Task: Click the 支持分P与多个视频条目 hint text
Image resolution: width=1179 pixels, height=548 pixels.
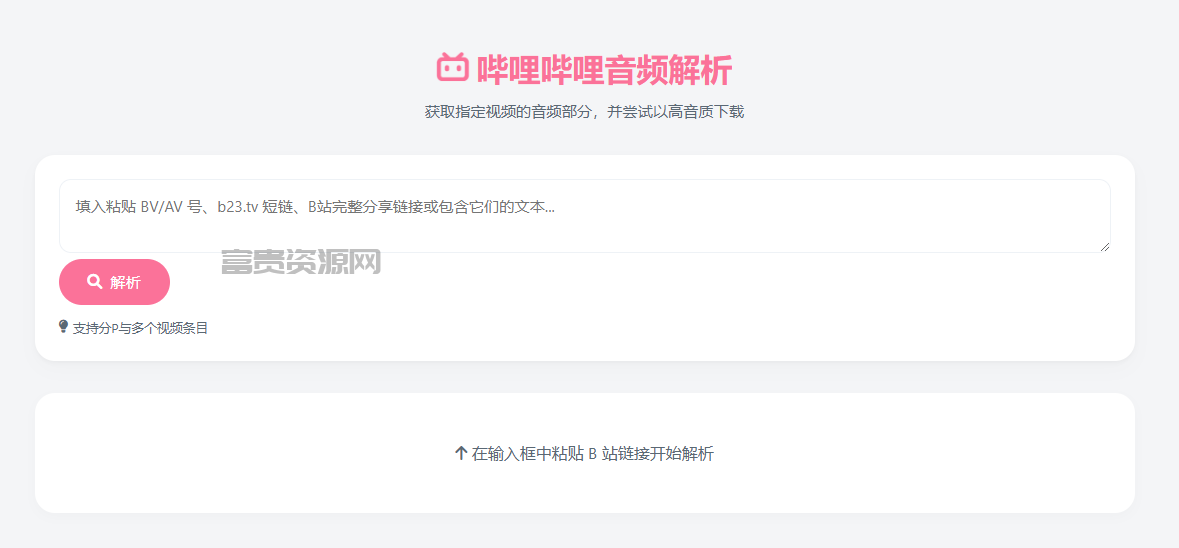Action: click(140, 328)
